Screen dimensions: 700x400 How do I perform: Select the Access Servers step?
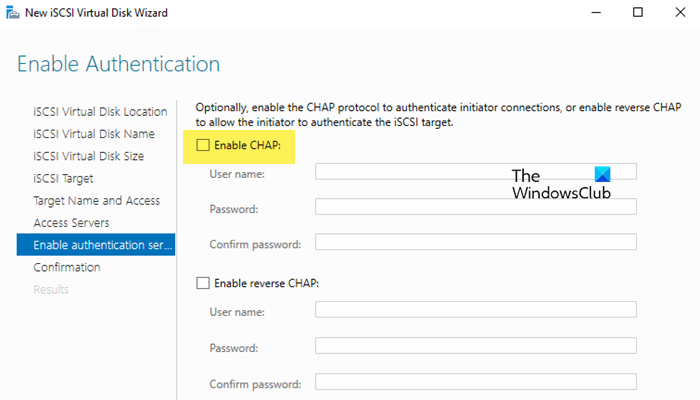click(x=71, y=223)
